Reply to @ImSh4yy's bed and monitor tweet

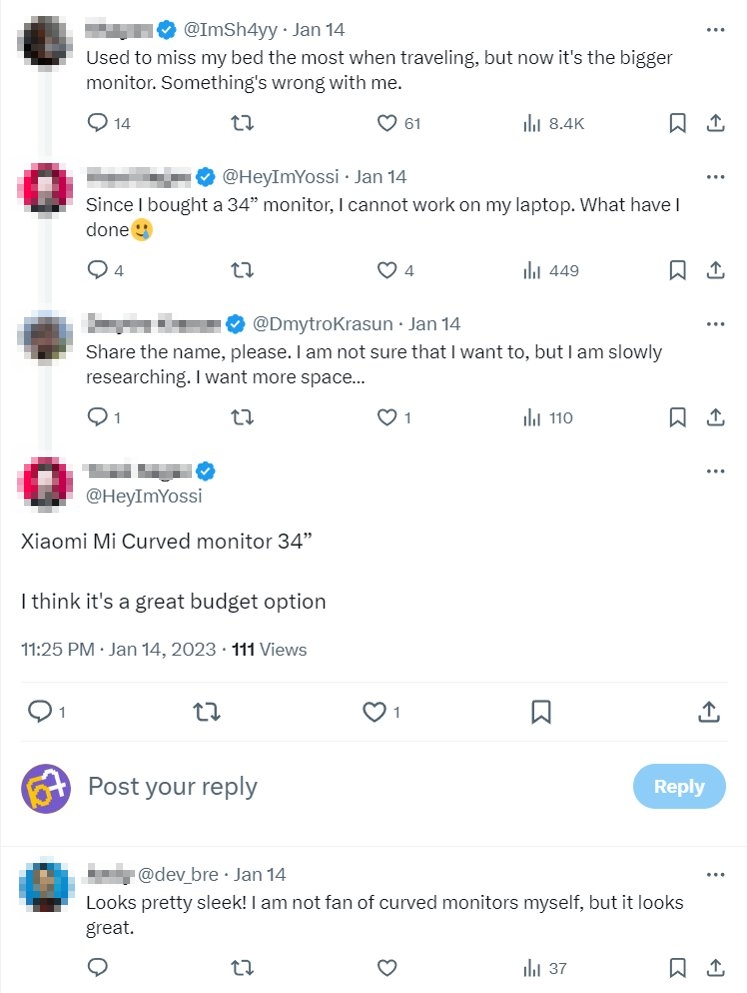[x=98, y=123]
